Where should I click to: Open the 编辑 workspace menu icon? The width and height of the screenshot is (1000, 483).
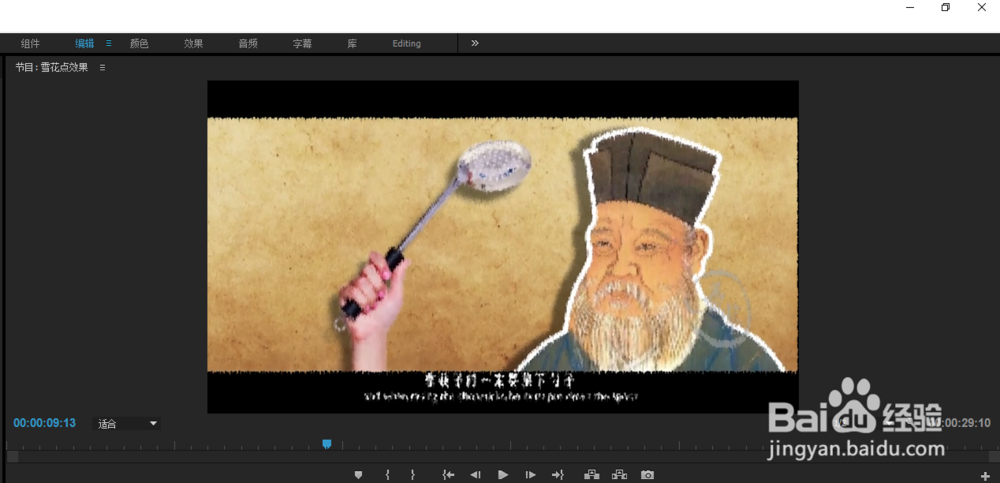click(108, 43)
